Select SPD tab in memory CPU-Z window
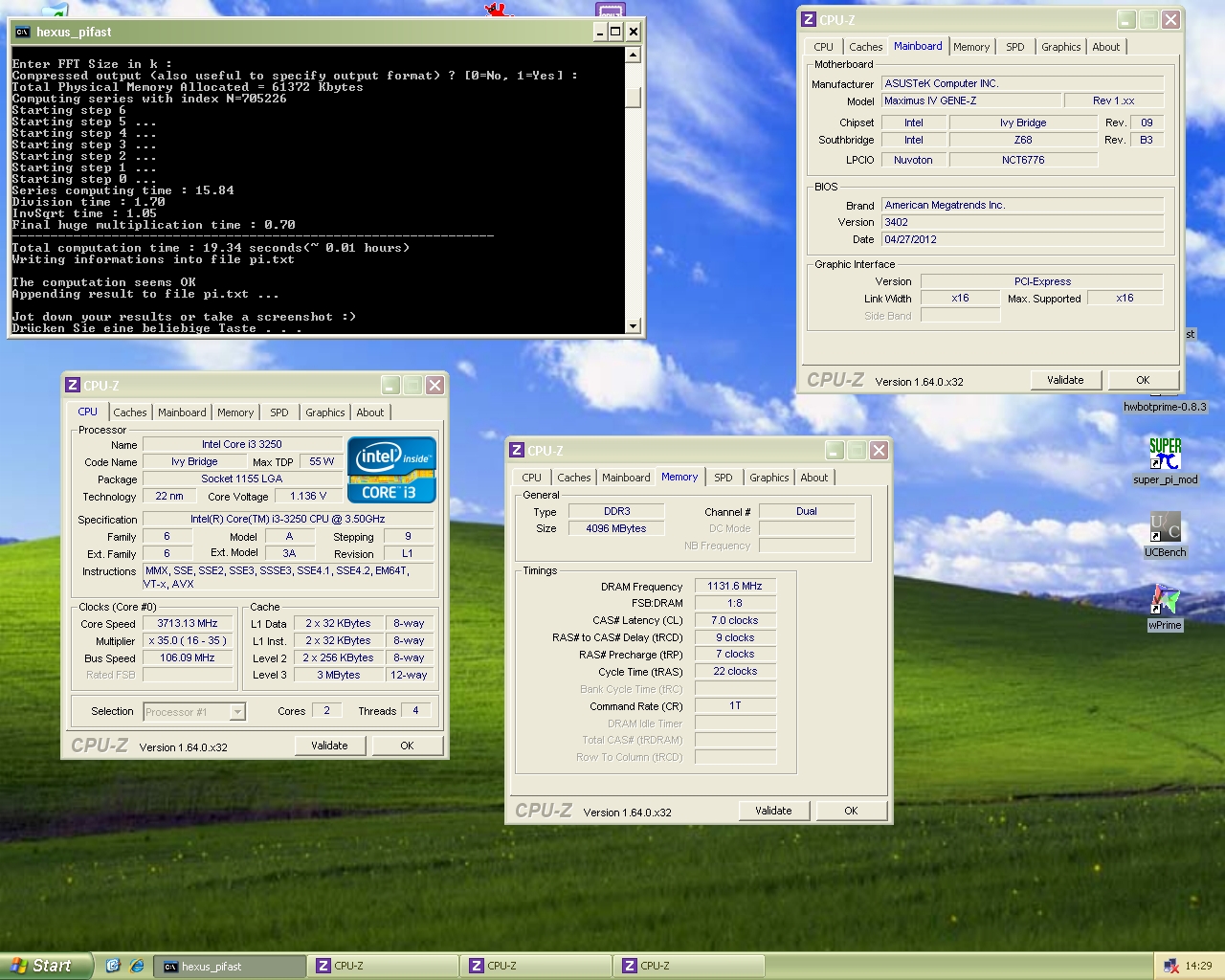Screen dimensions: 1225x980 [x=724, y=478]
